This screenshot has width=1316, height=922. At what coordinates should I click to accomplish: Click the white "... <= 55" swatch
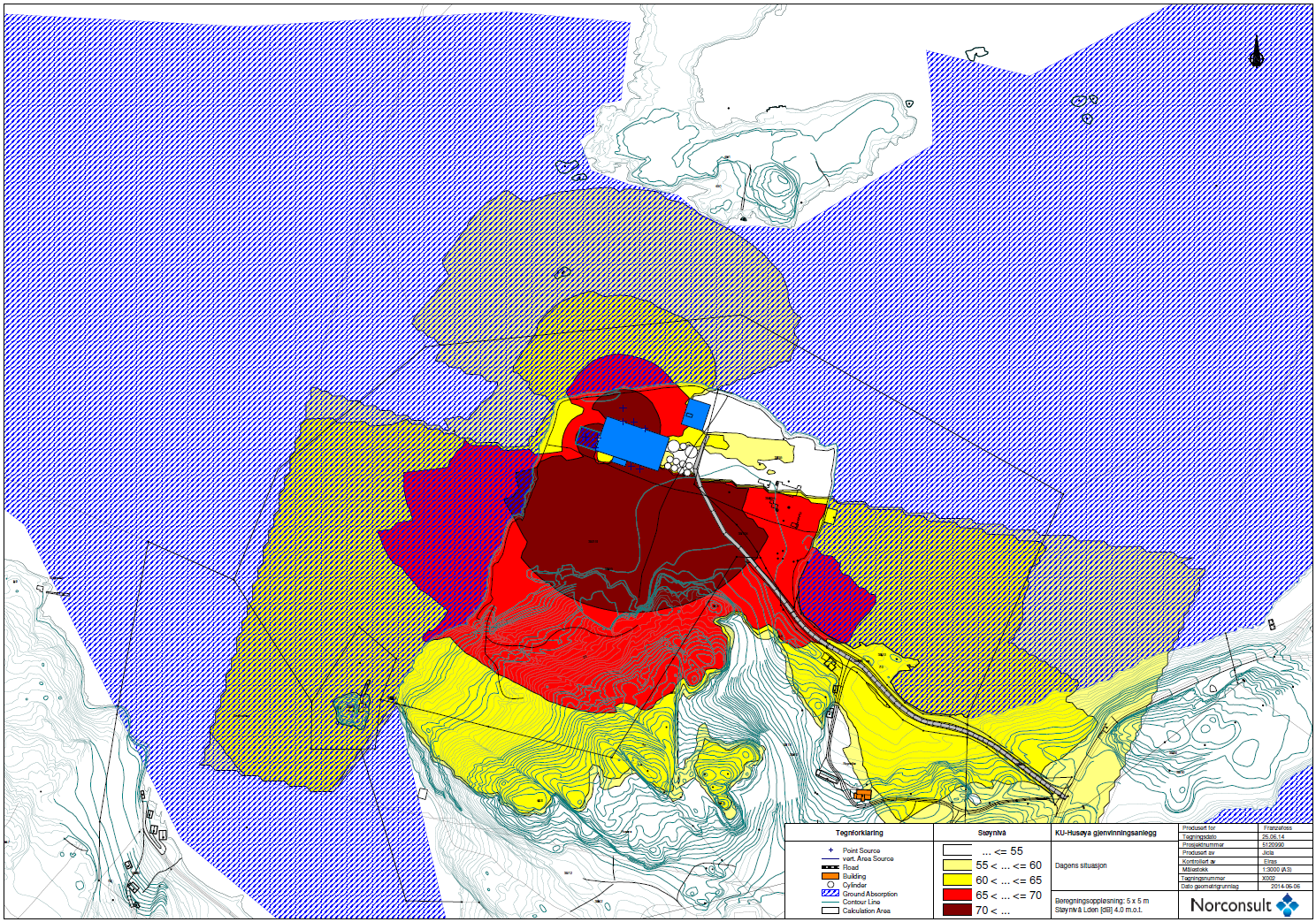(957, 850)
